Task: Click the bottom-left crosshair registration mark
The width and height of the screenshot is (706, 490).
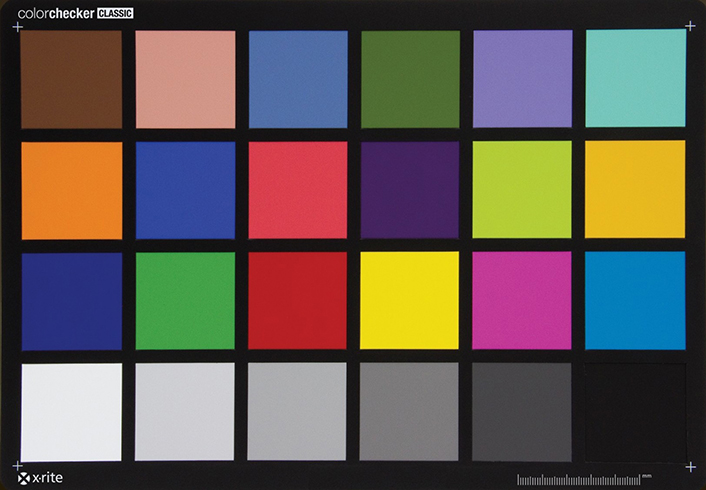Action: [17, 466]
